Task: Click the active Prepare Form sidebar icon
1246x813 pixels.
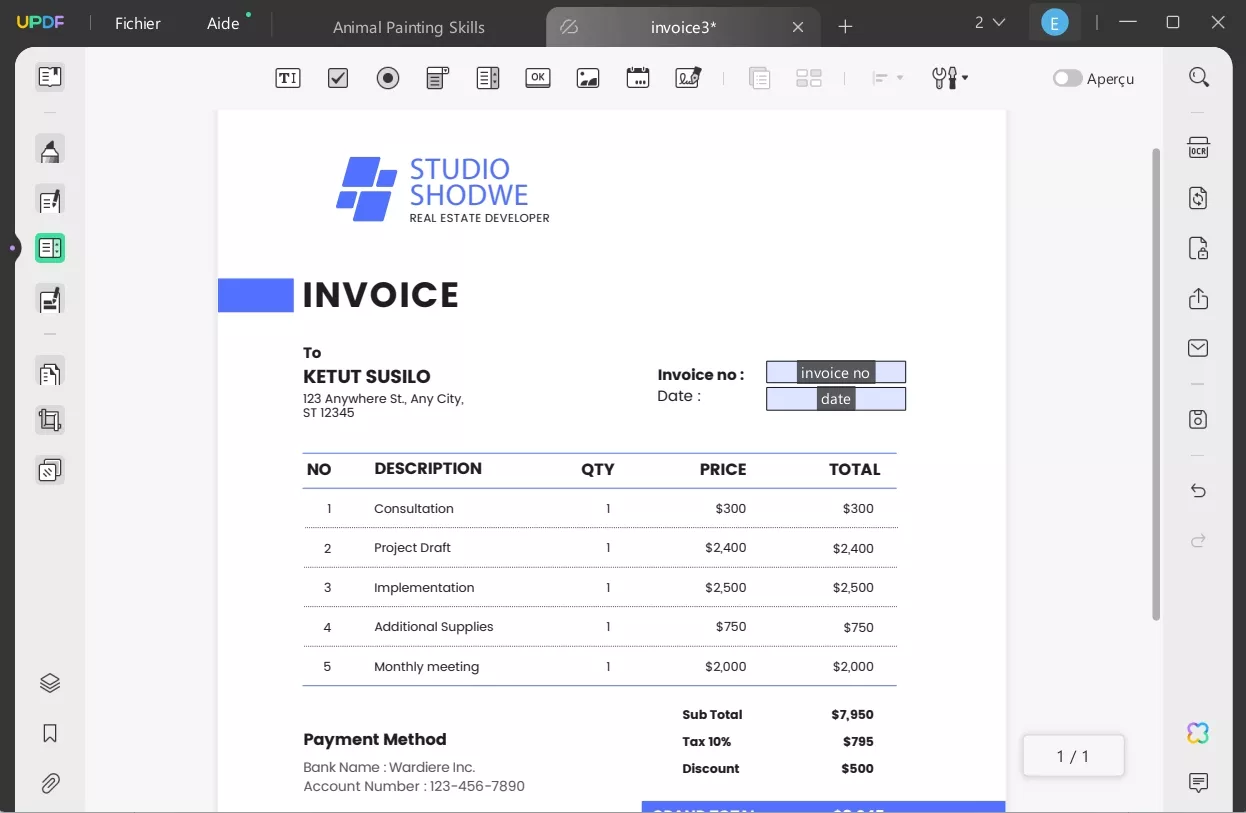Action: (x=50, y=248)
